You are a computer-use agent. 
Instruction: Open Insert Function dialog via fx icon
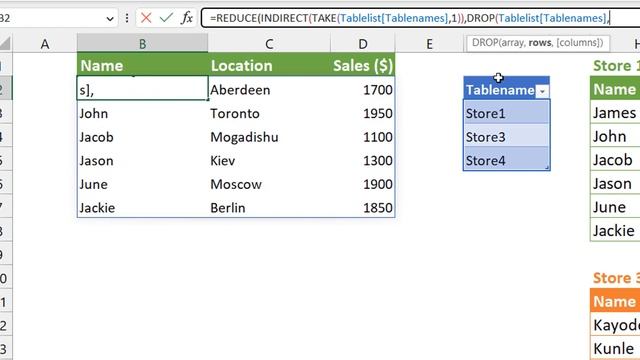(x=187, y=18)
